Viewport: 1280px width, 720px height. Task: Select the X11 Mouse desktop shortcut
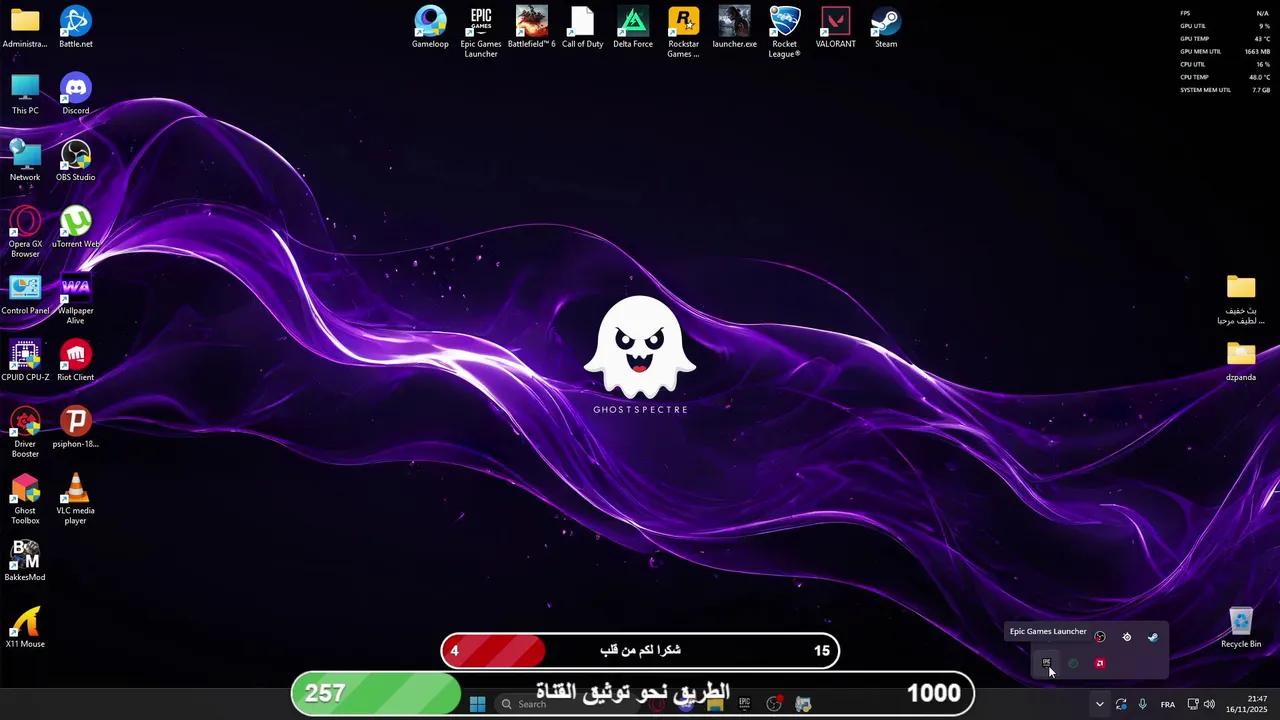(25, 628)
